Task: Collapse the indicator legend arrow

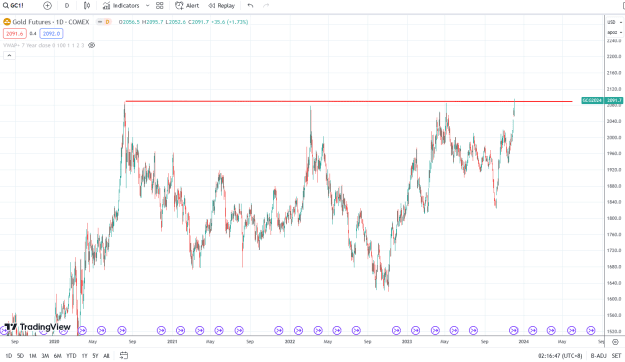Action: point(9,55)
